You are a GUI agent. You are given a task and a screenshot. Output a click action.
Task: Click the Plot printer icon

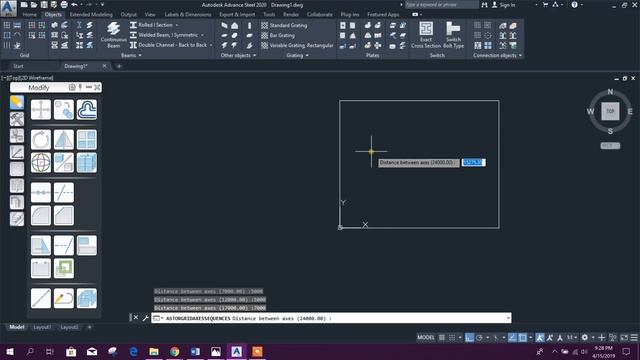(64, 5)
